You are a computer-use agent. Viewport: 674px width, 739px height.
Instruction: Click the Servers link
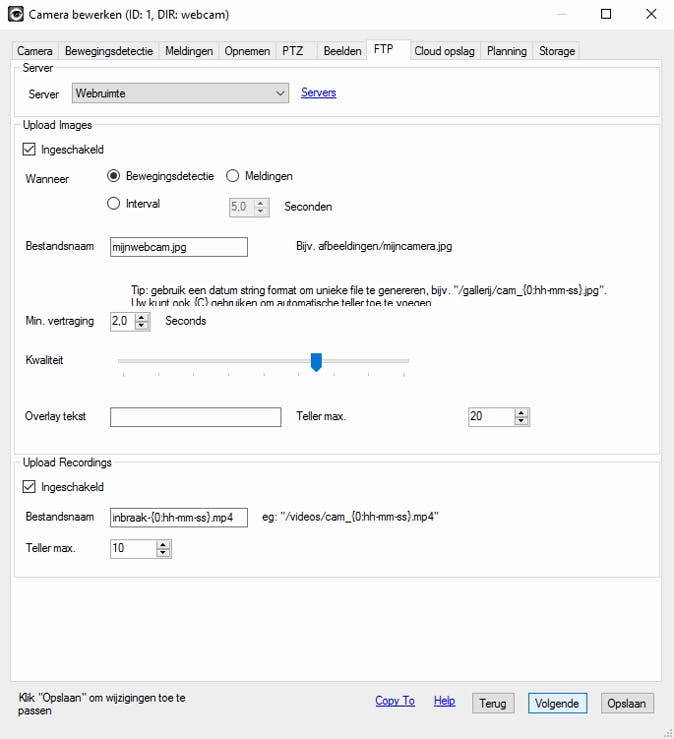(318, 93)
